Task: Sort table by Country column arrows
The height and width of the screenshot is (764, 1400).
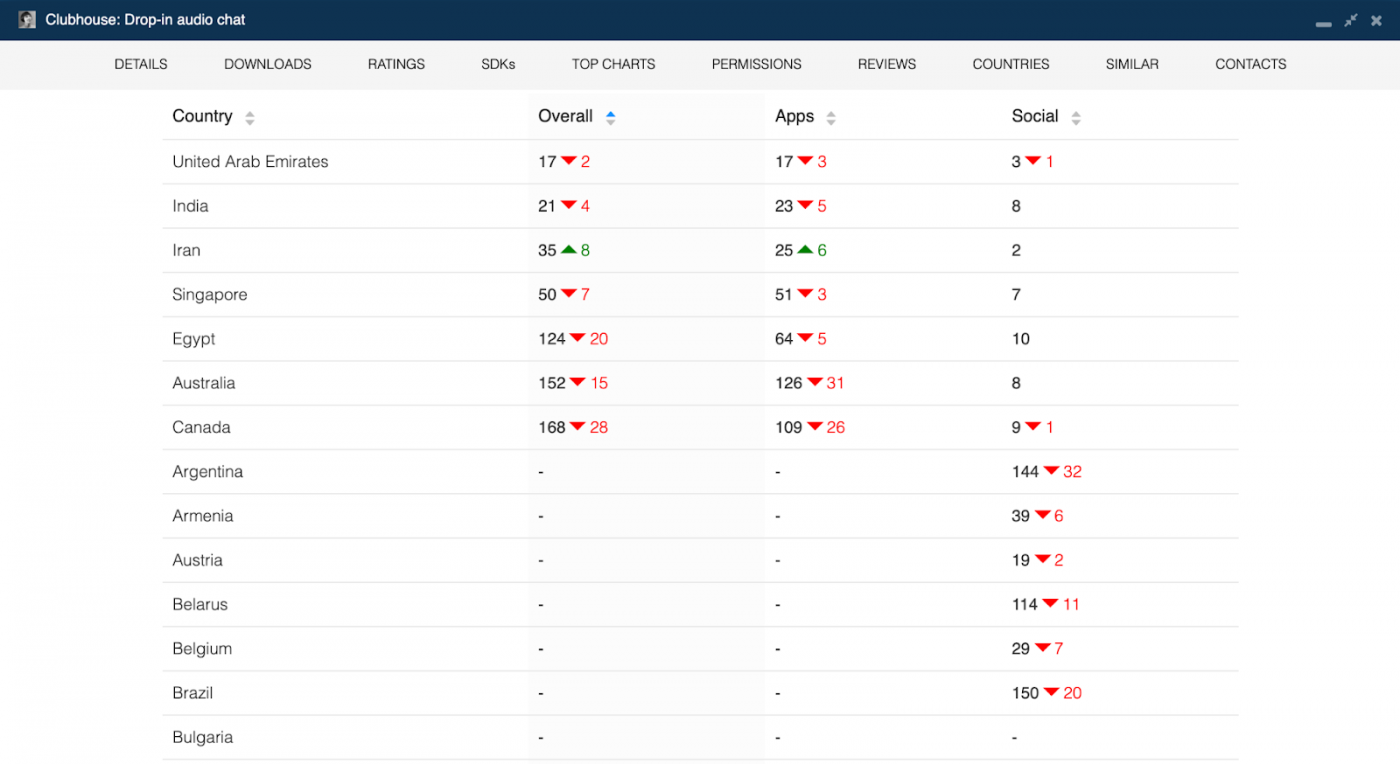Action: point(250,118)
